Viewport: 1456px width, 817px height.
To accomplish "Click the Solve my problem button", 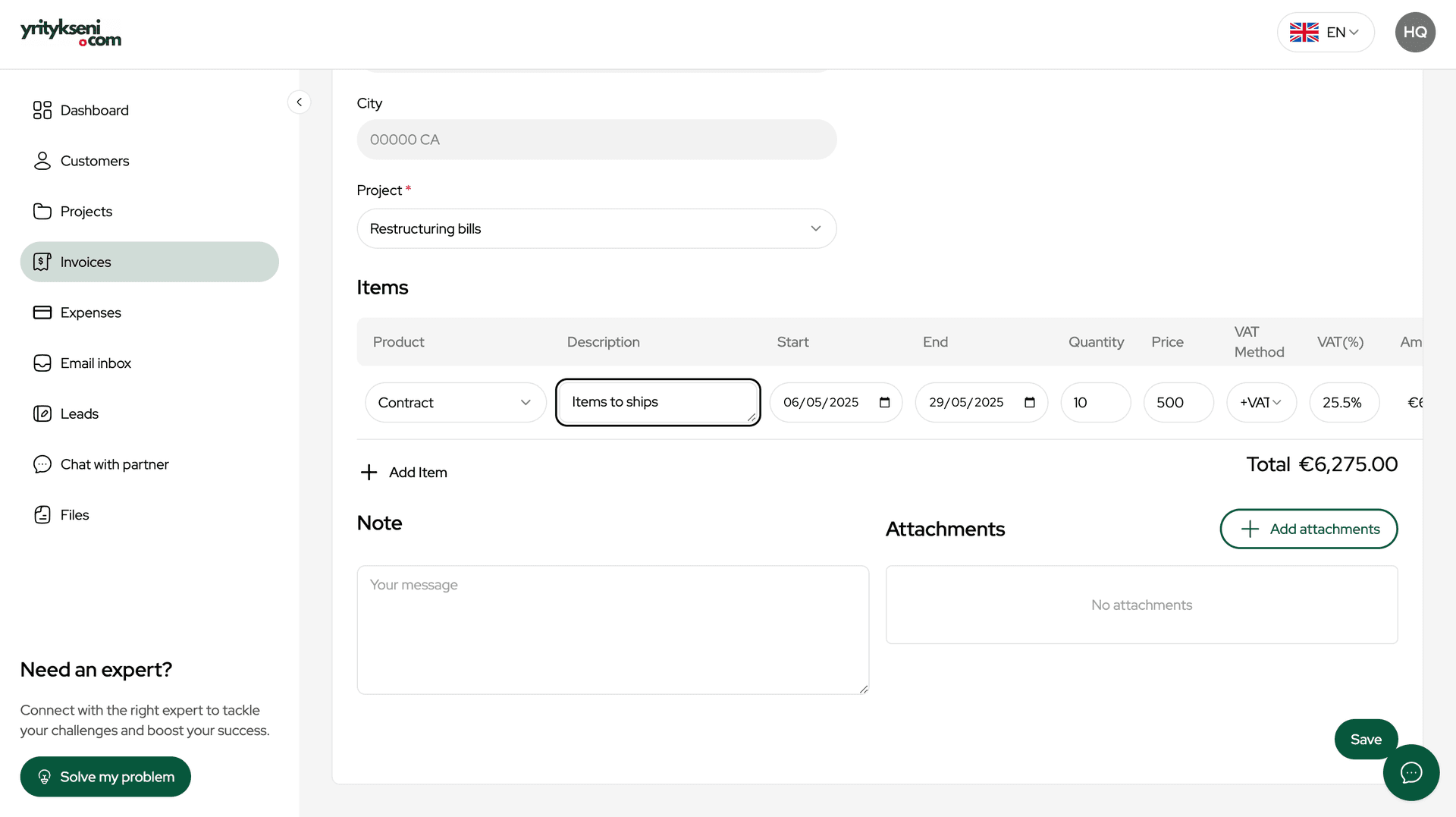I will point(105,777).
